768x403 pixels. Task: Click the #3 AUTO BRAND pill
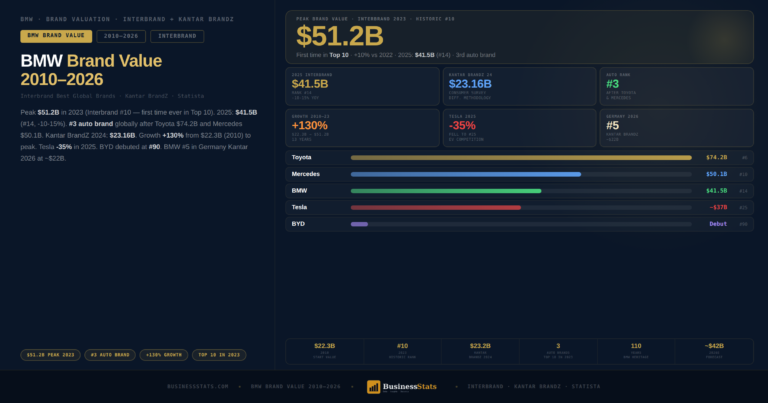pos(110,355)
